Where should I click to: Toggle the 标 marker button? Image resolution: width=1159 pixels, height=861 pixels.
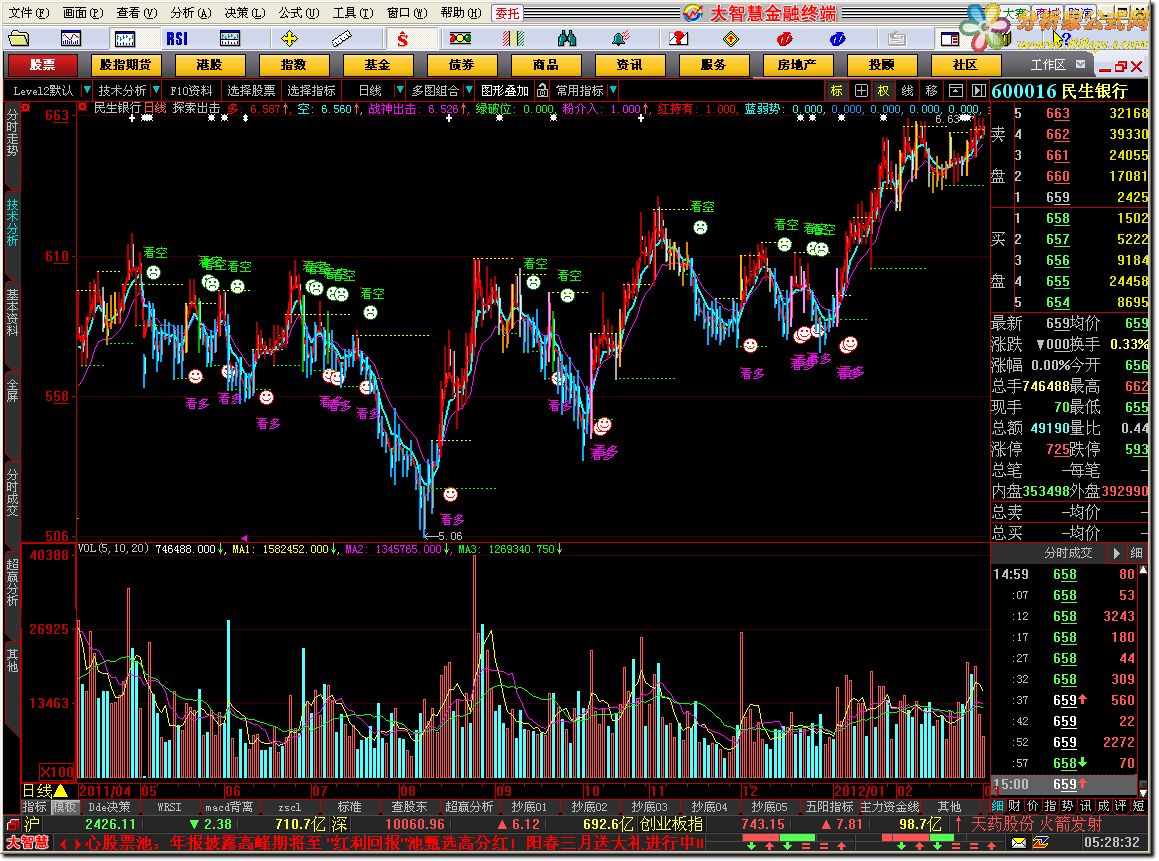click(x=837, y=90)
